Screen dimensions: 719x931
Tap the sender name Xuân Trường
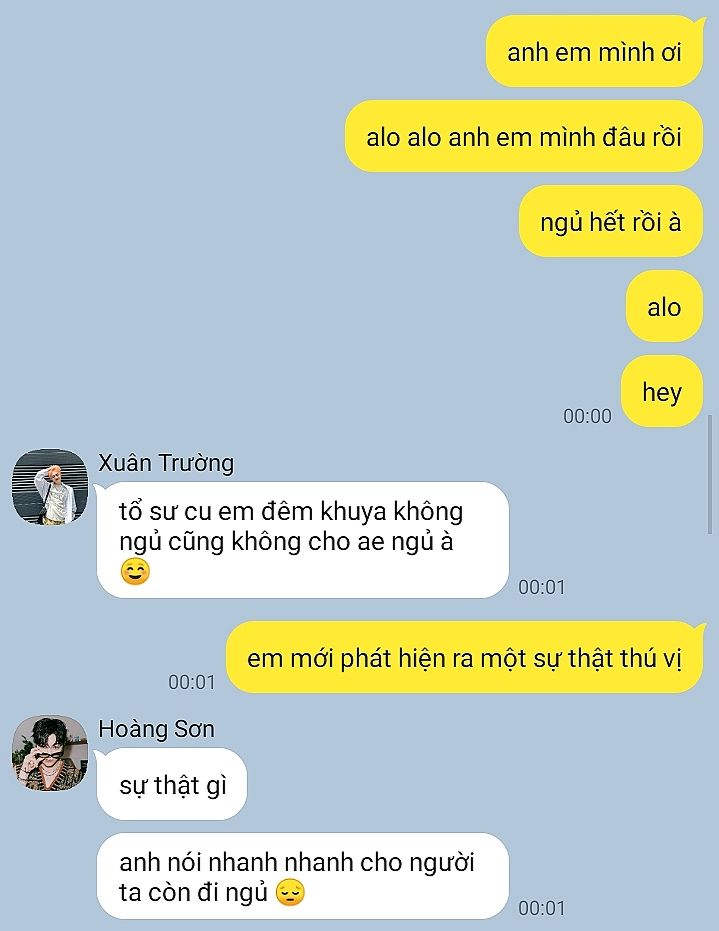[166, 463]
